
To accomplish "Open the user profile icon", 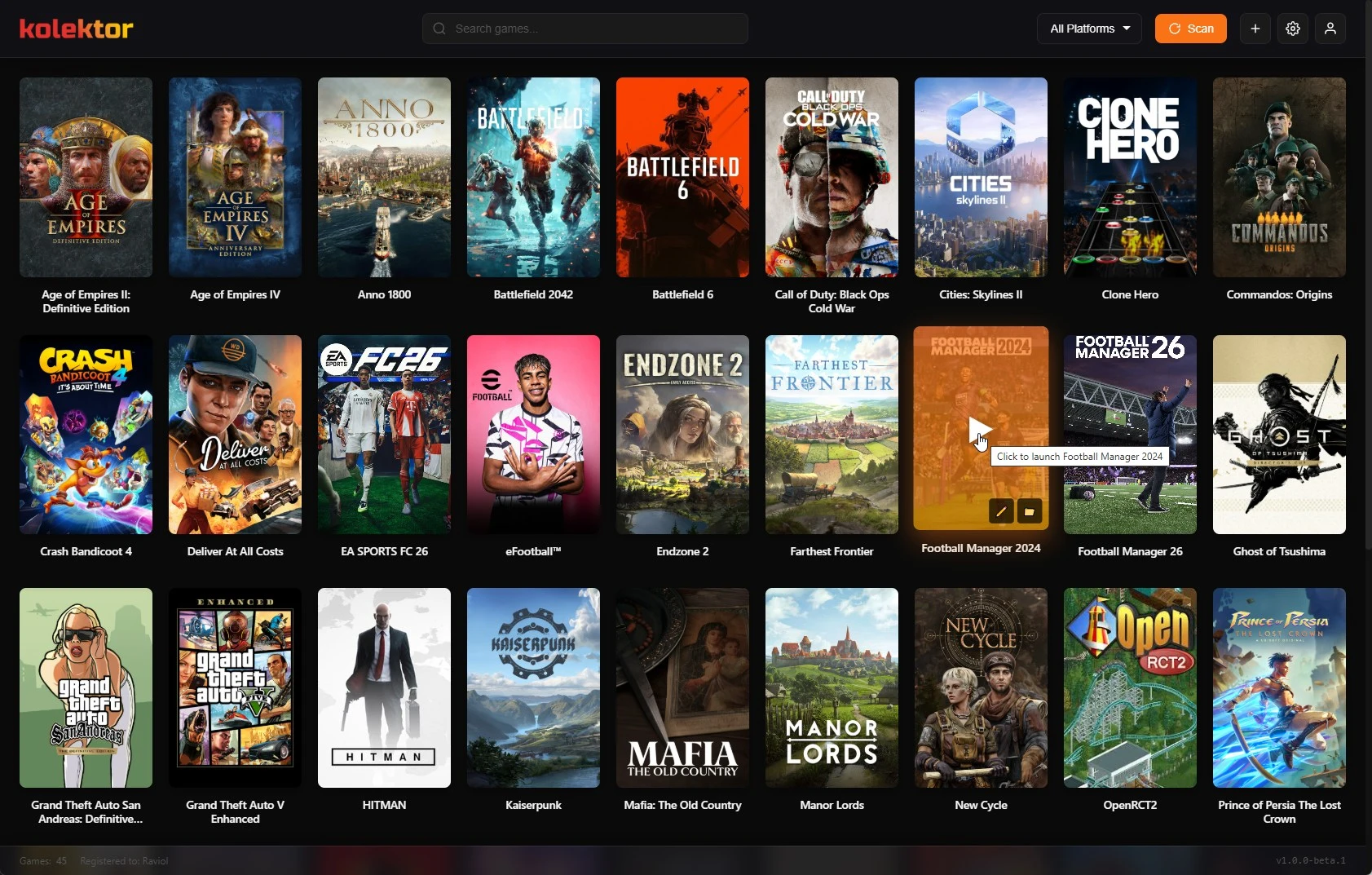I will pyautogui.click(x=1330, y=29).
